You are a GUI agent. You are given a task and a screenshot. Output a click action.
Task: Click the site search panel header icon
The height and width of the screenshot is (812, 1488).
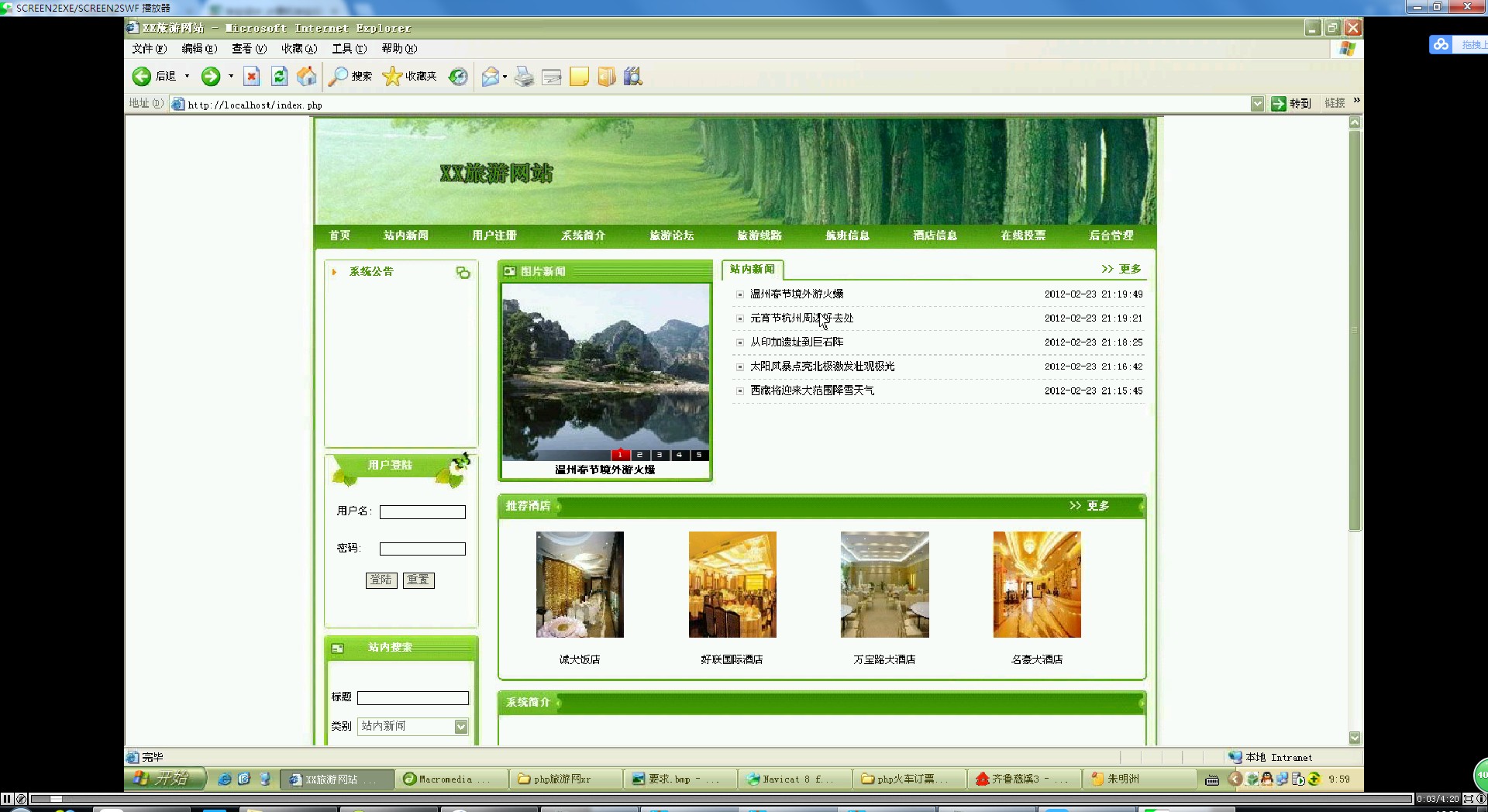pos(337,648)
